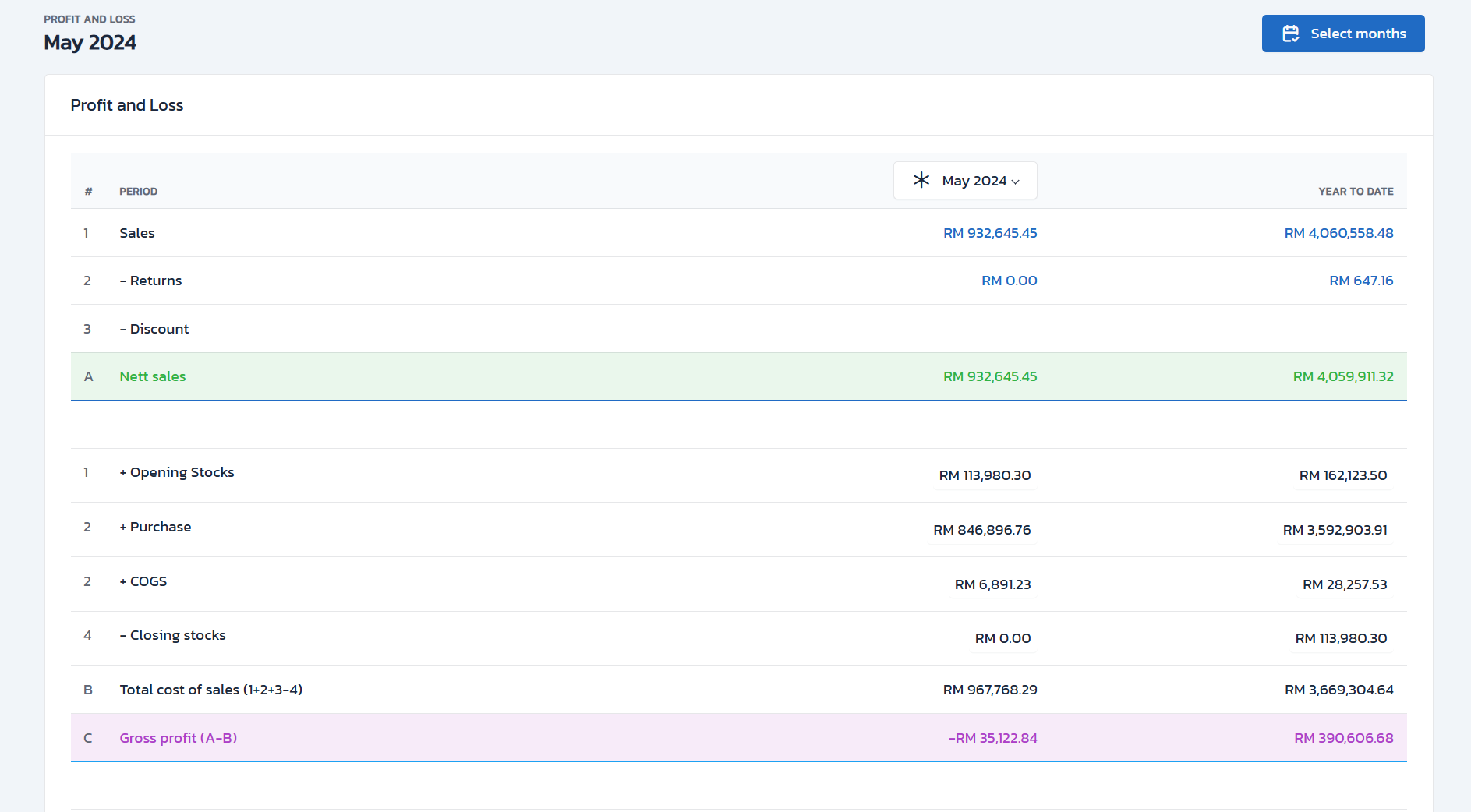Viewport: 1471px width, 812px height.
Task: Select COGS year-to-date value RM 28,257.53
Action: click(x=1344, y=584)
